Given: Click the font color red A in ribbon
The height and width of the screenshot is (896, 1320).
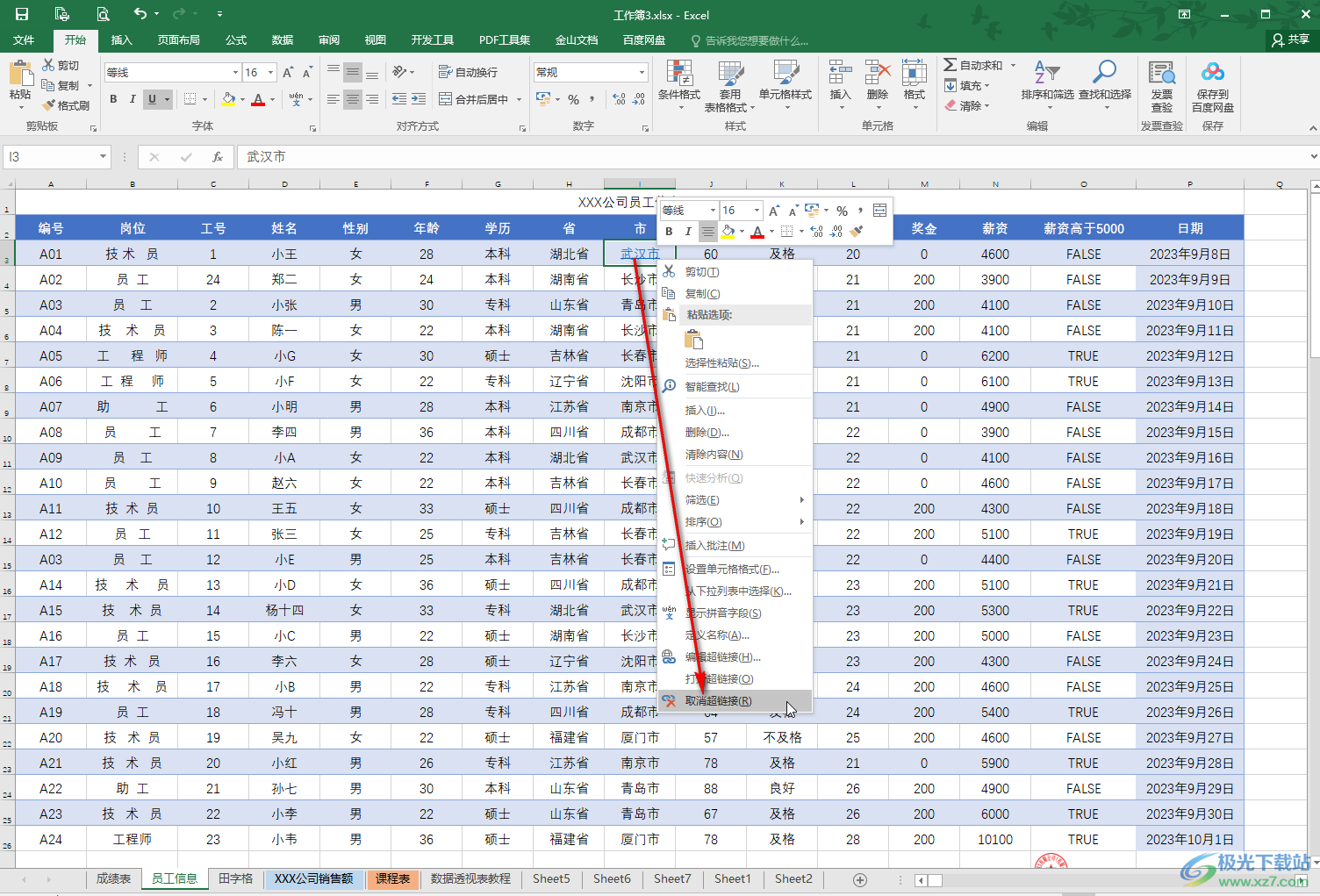Looking at the screenshot, I should (258, 99).
